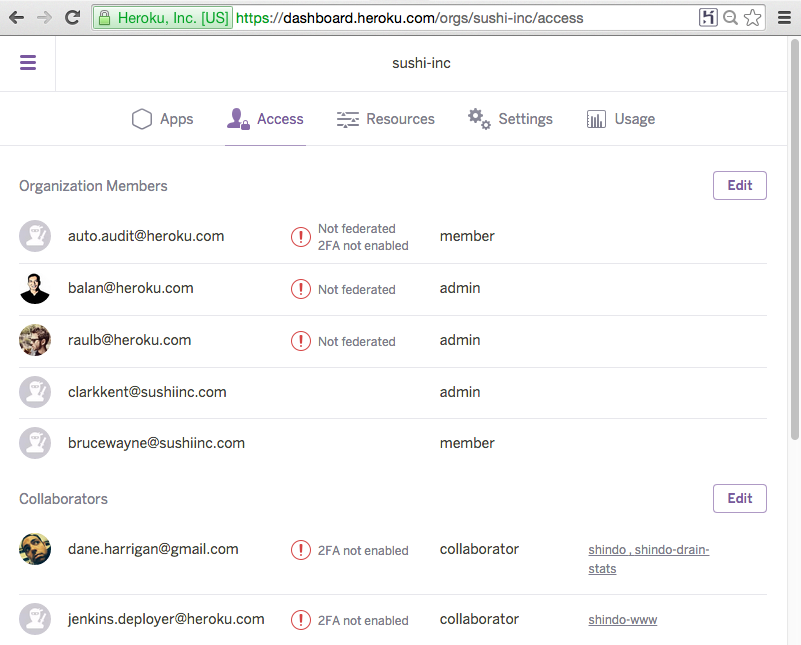801x645 pixels.
Task: Reload the page with the refresh icon
Action: click(72, 17)
